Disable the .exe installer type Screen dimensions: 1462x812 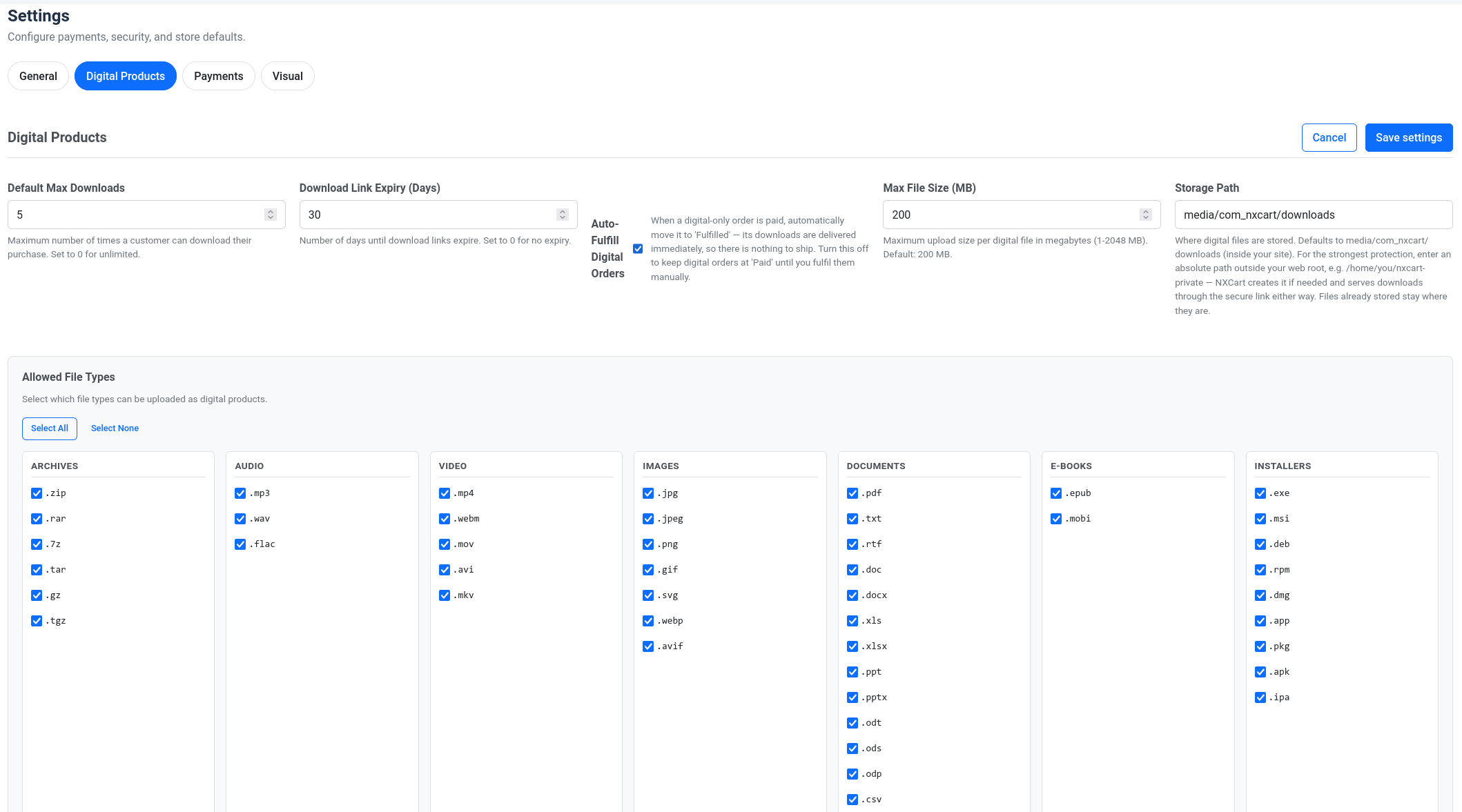coord(1260,493)
